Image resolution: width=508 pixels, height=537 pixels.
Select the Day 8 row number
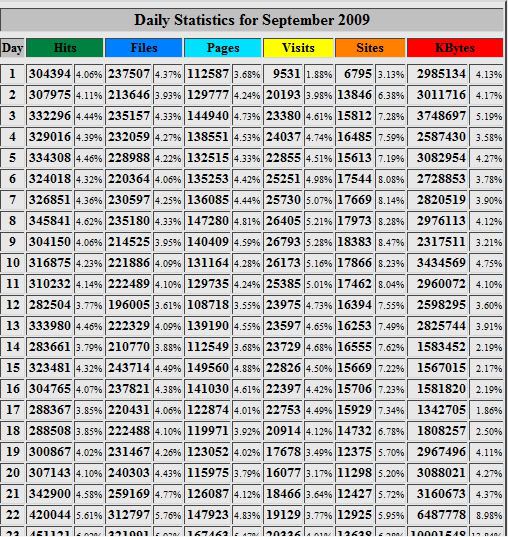click(x=12, y=221)
